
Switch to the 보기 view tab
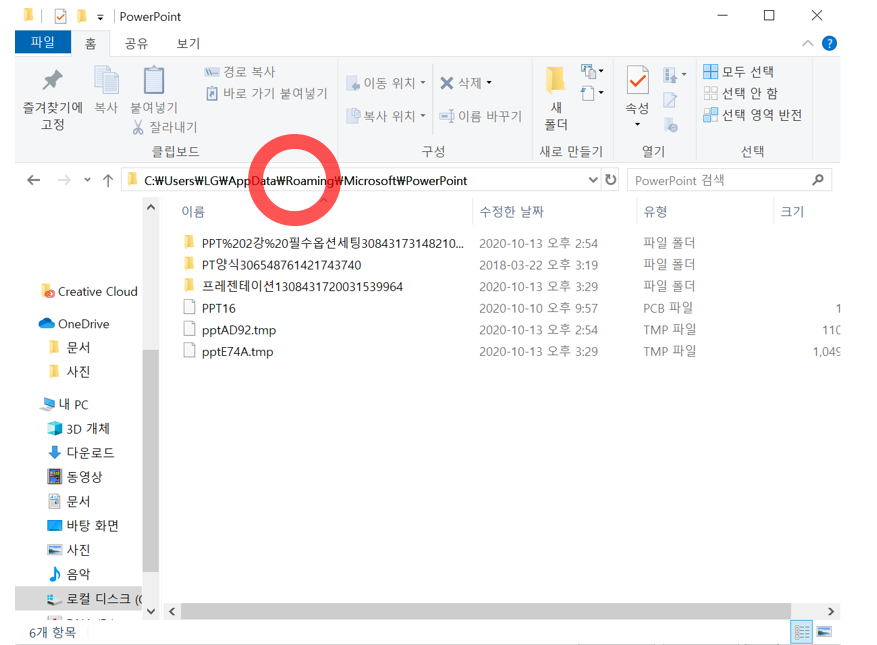pyautogui.click(x=188, y=43)
